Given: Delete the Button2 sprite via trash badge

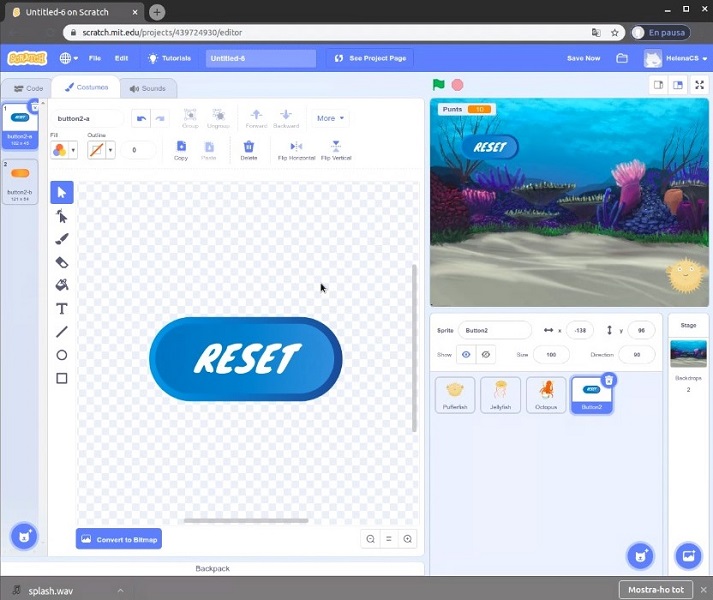Looking at the screenshot, I should point(608,380).
